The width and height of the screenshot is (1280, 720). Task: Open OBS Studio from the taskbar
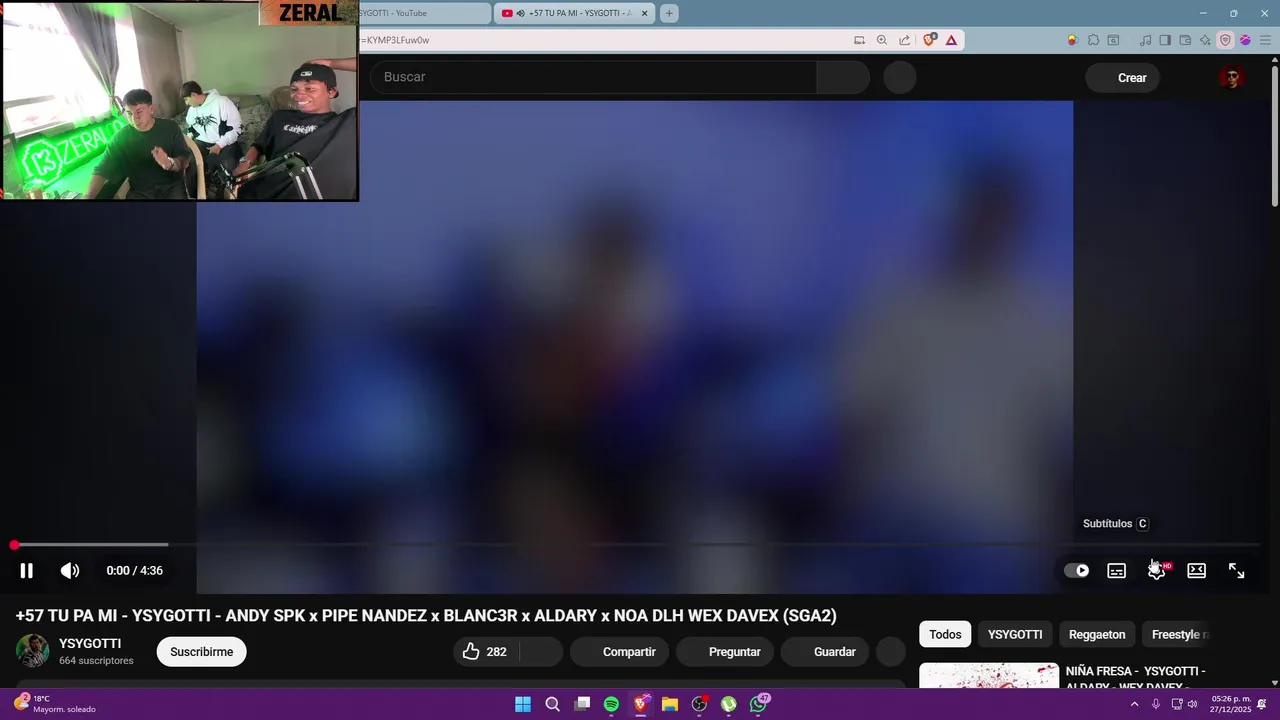tap(700, 704)
